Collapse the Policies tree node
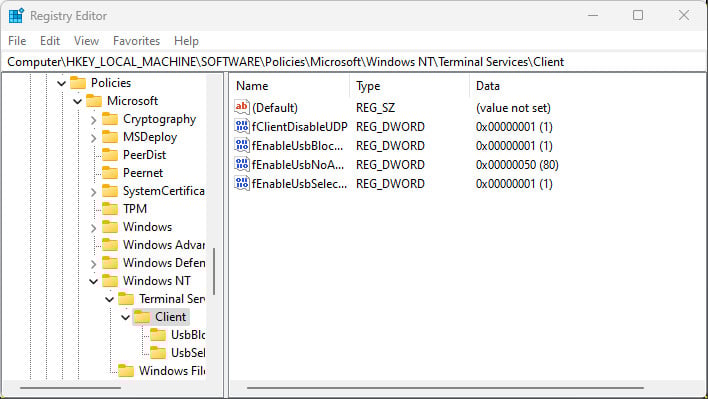This screenshot has height=399, width=708. pyautogui.click(x=61, y=84)
